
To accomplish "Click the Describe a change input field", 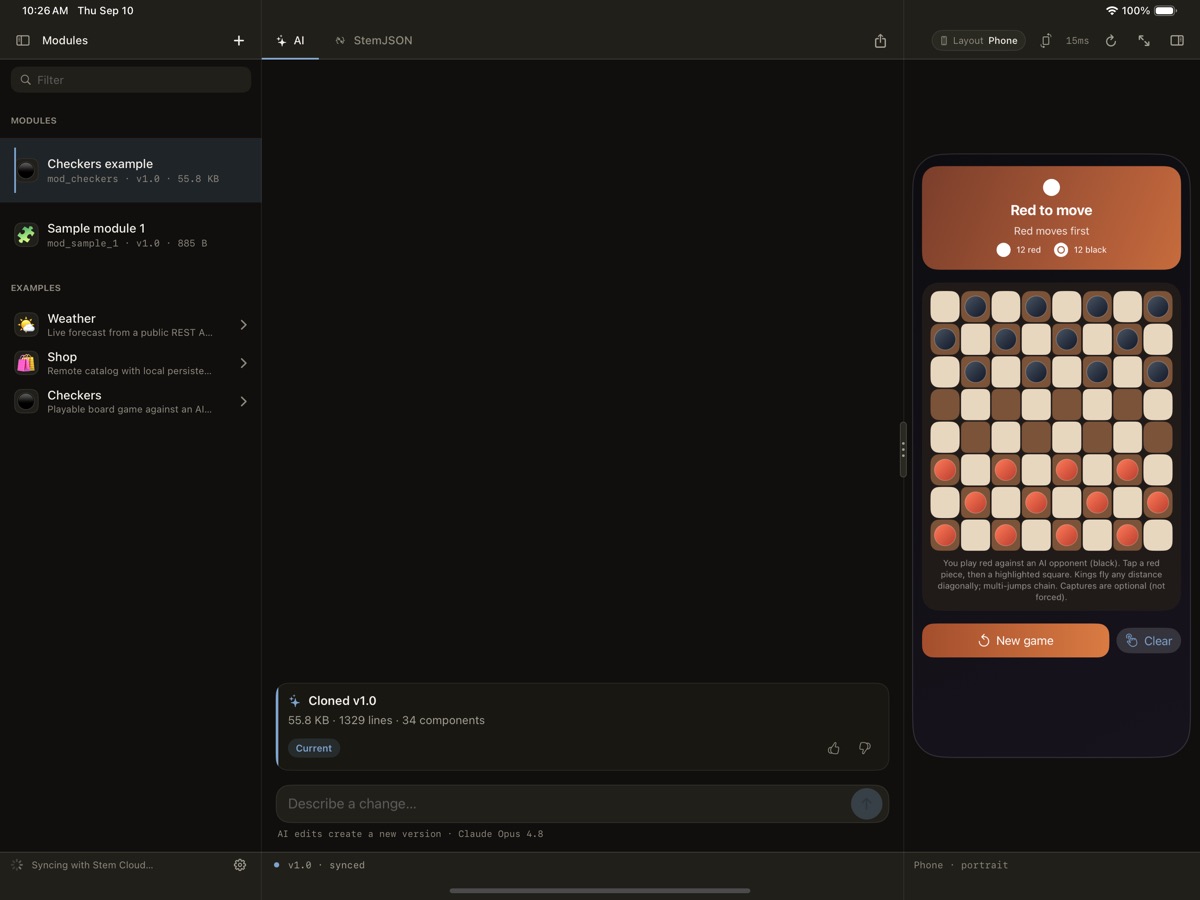I will coord(563,804).
